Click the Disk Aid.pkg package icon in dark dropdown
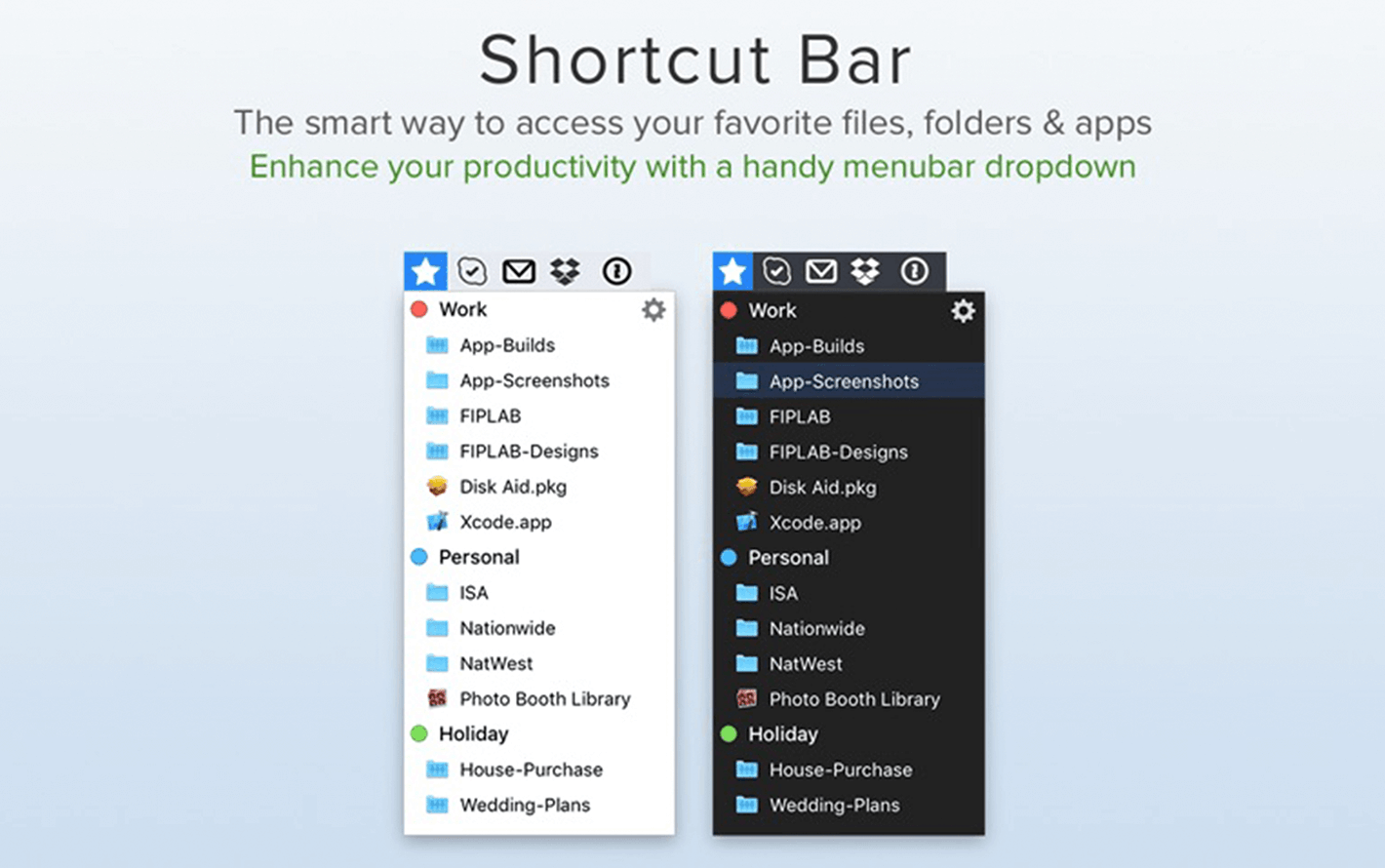 tap(746, 487)
